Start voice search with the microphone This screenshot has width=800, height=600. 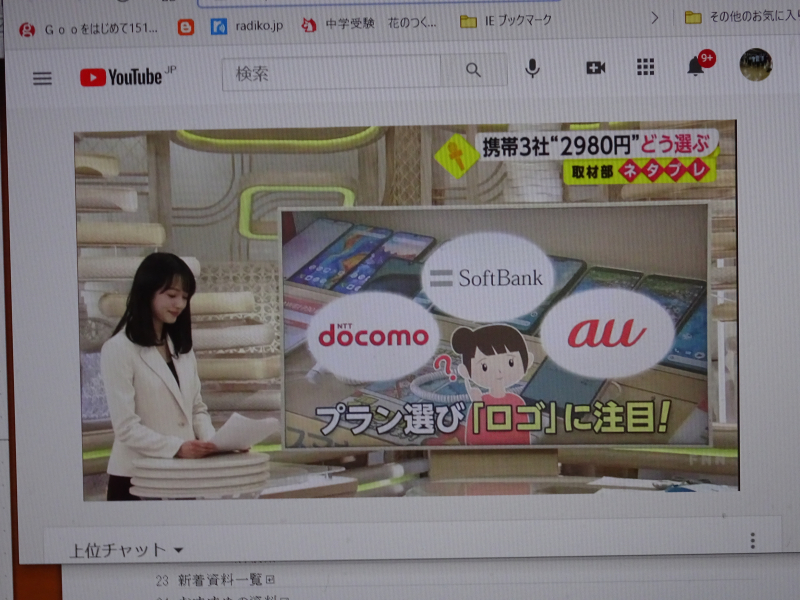[x=532, y=68]
